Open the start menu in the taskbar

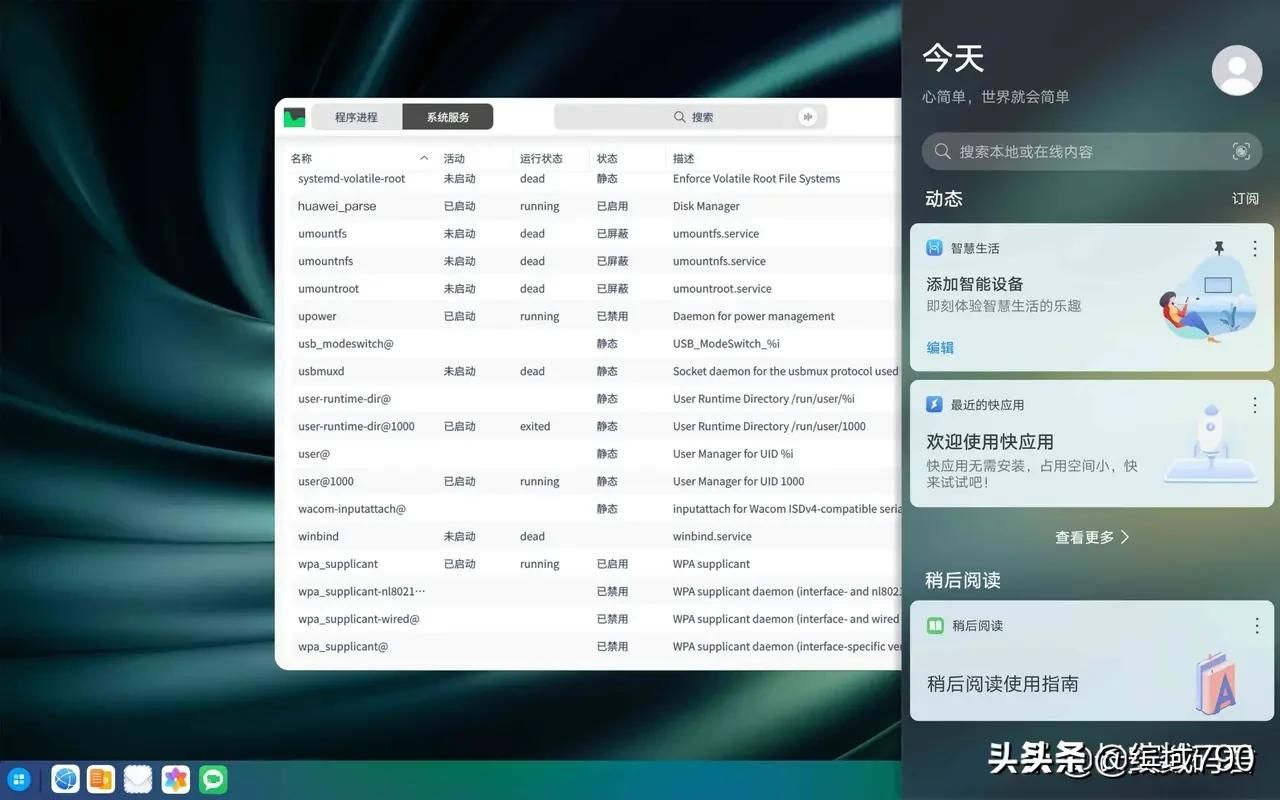19,779
